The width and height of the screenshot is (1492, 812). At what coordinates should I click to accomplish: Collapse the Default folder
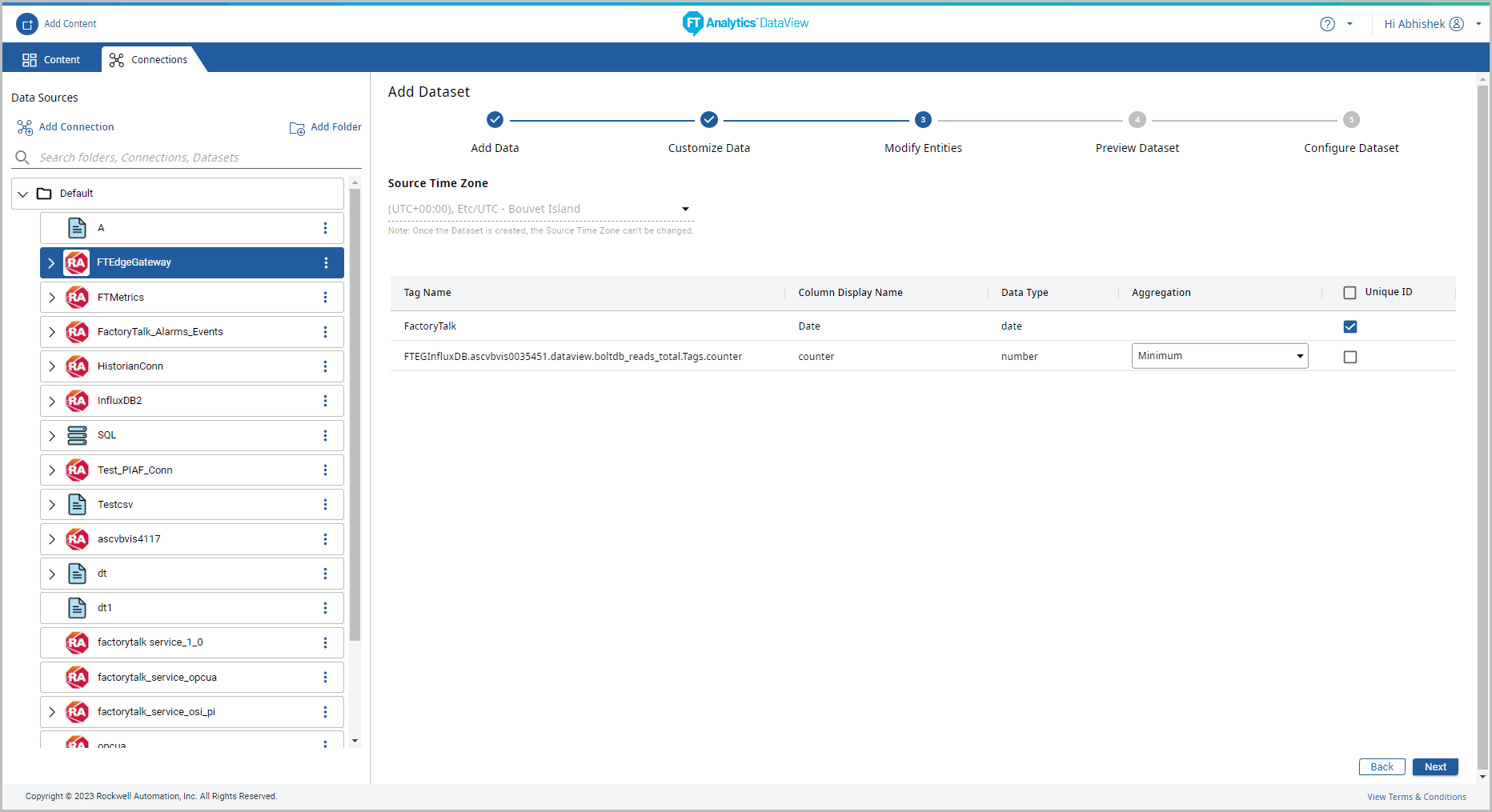(23, 194)
